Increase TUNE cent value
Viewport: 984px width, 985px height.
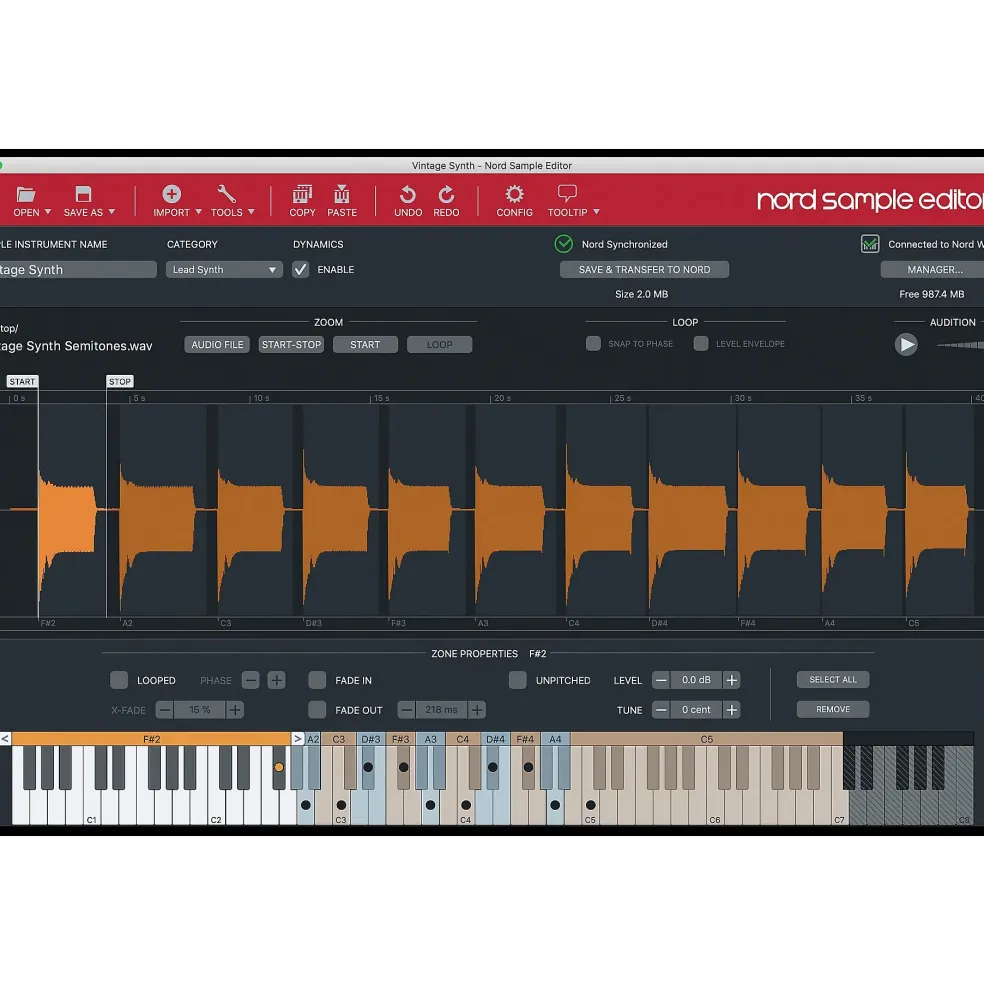(731, 710)
